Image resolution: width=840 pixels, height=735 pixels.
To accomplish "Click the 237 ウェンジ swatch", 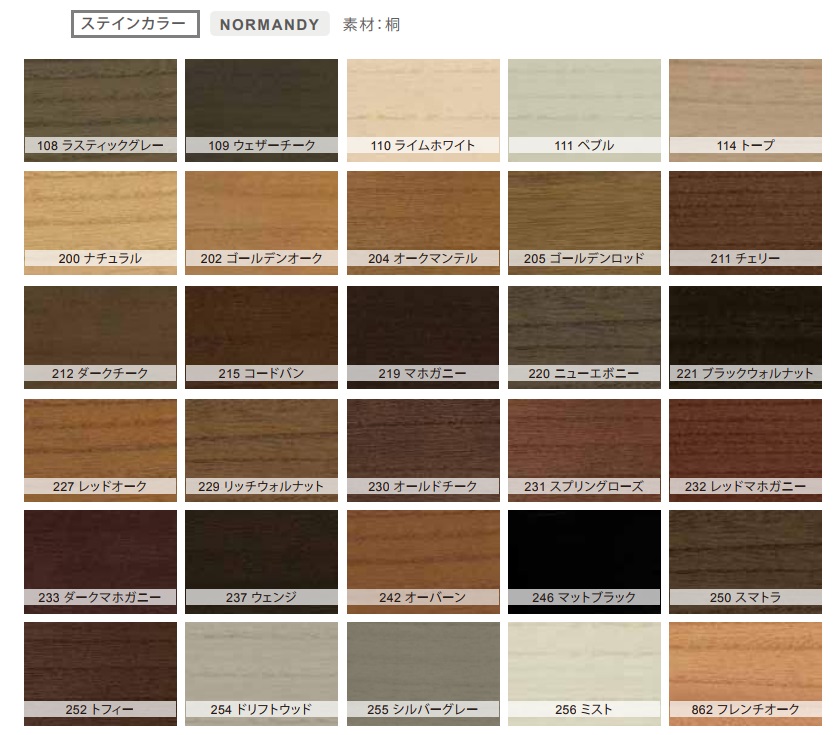I will [261, 562].
